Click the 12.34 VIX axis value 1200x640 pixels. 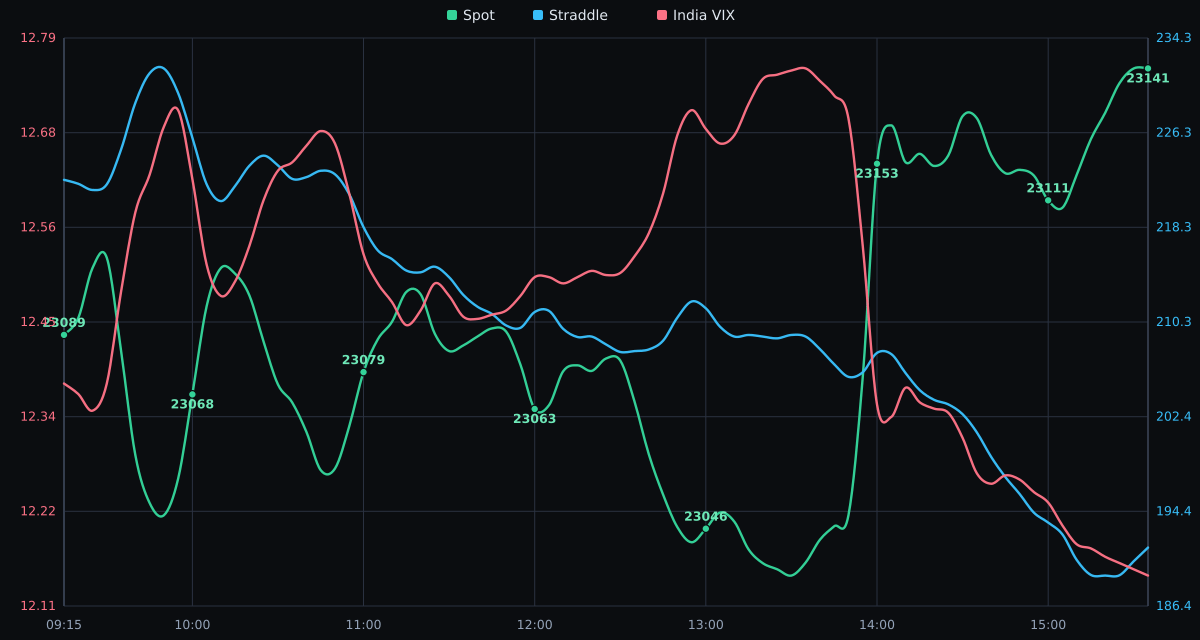pos(38,416)
